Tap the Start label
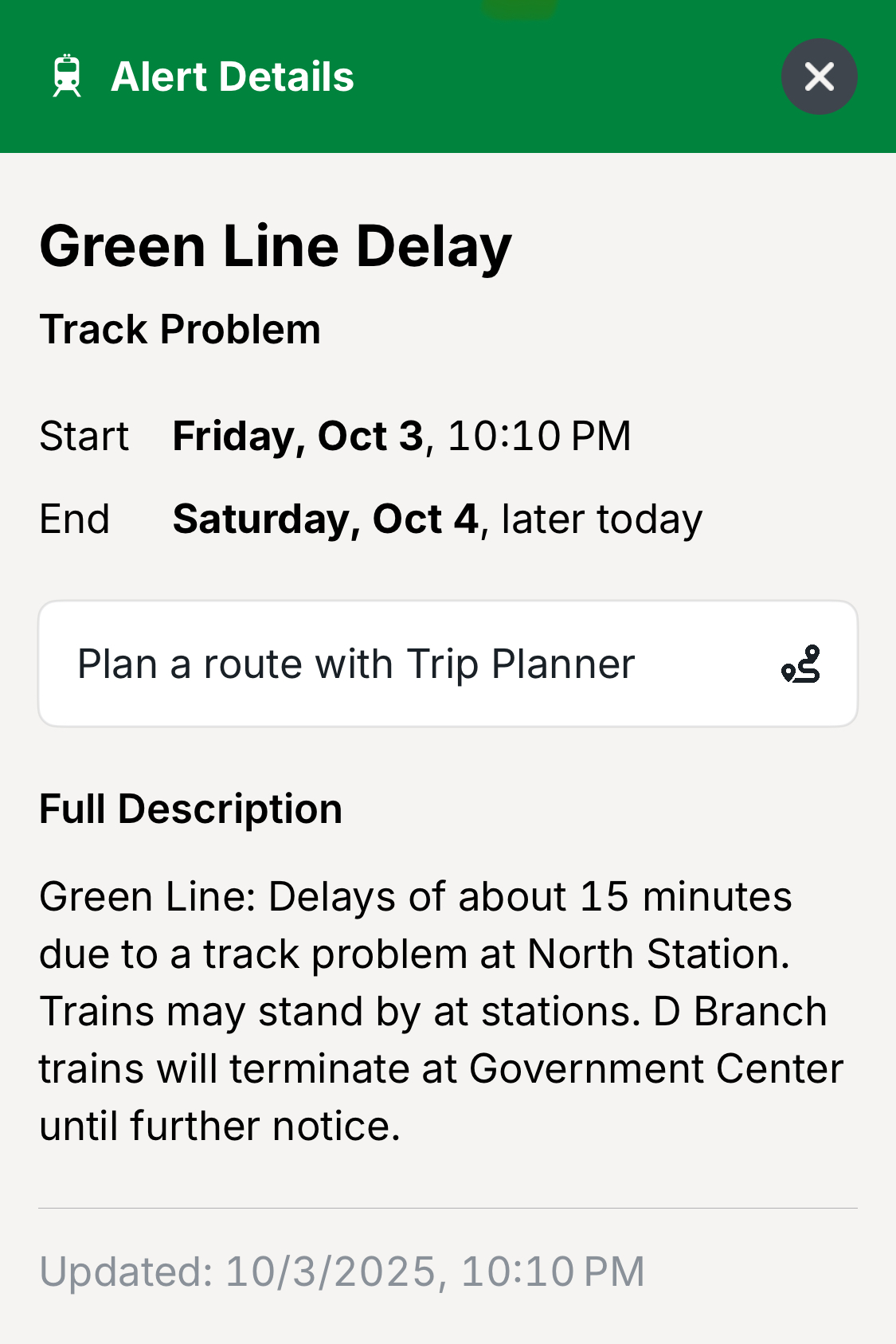The height and width of the screenshot is (1344, 896). click(x=84, y=437)
